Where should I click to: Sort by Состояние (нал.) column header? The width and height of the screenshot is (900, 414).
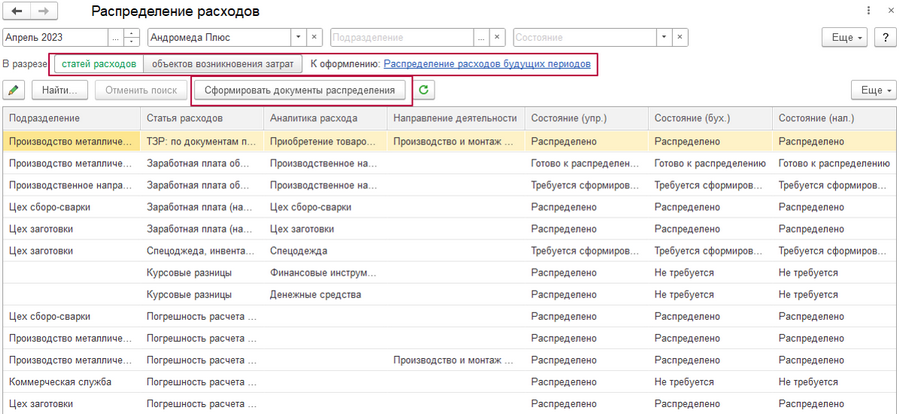(835, 118)
